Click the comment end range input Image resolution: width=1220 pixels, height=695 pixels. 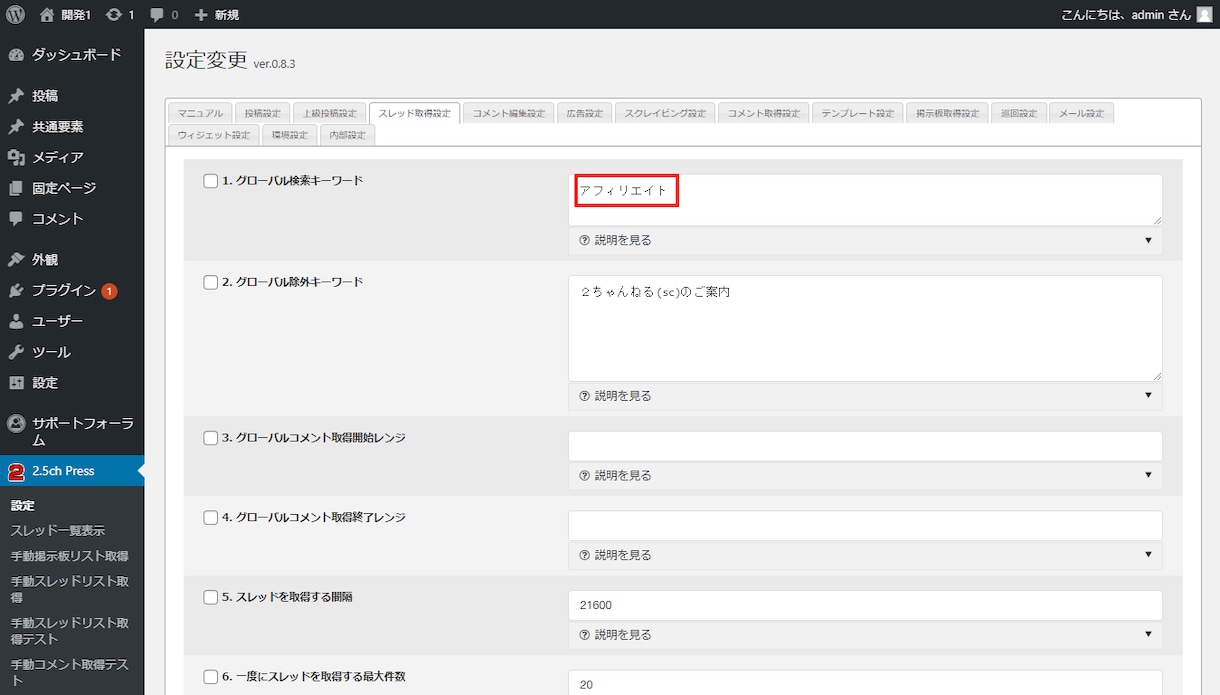pos(865,525)
